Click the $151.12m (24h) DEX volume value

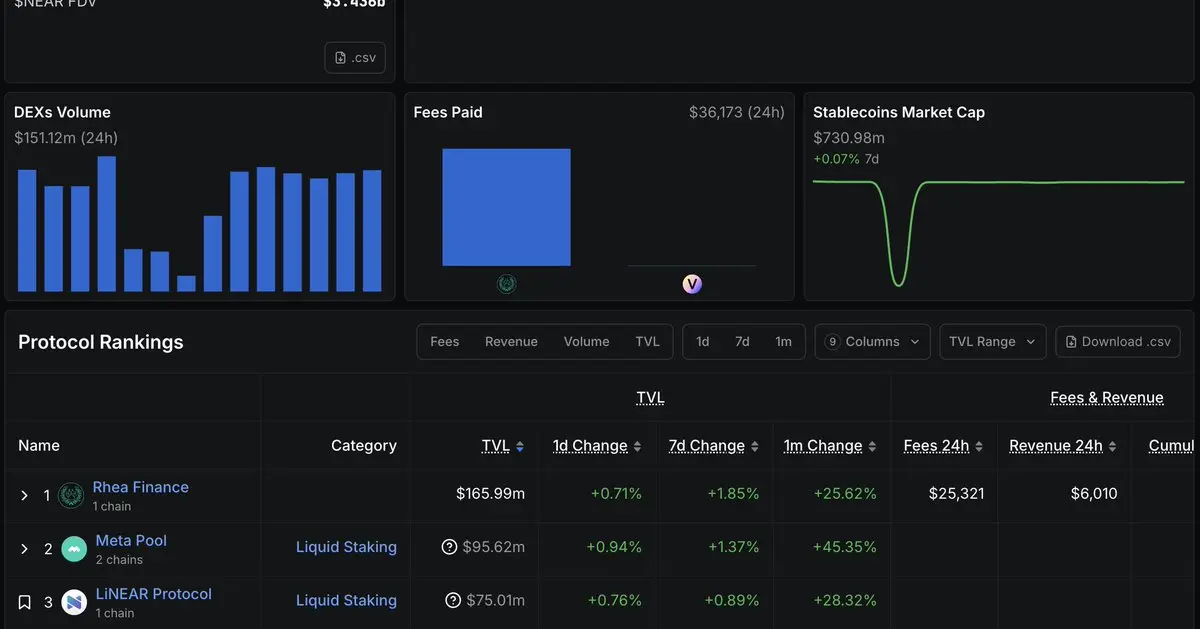pos(66,138)
